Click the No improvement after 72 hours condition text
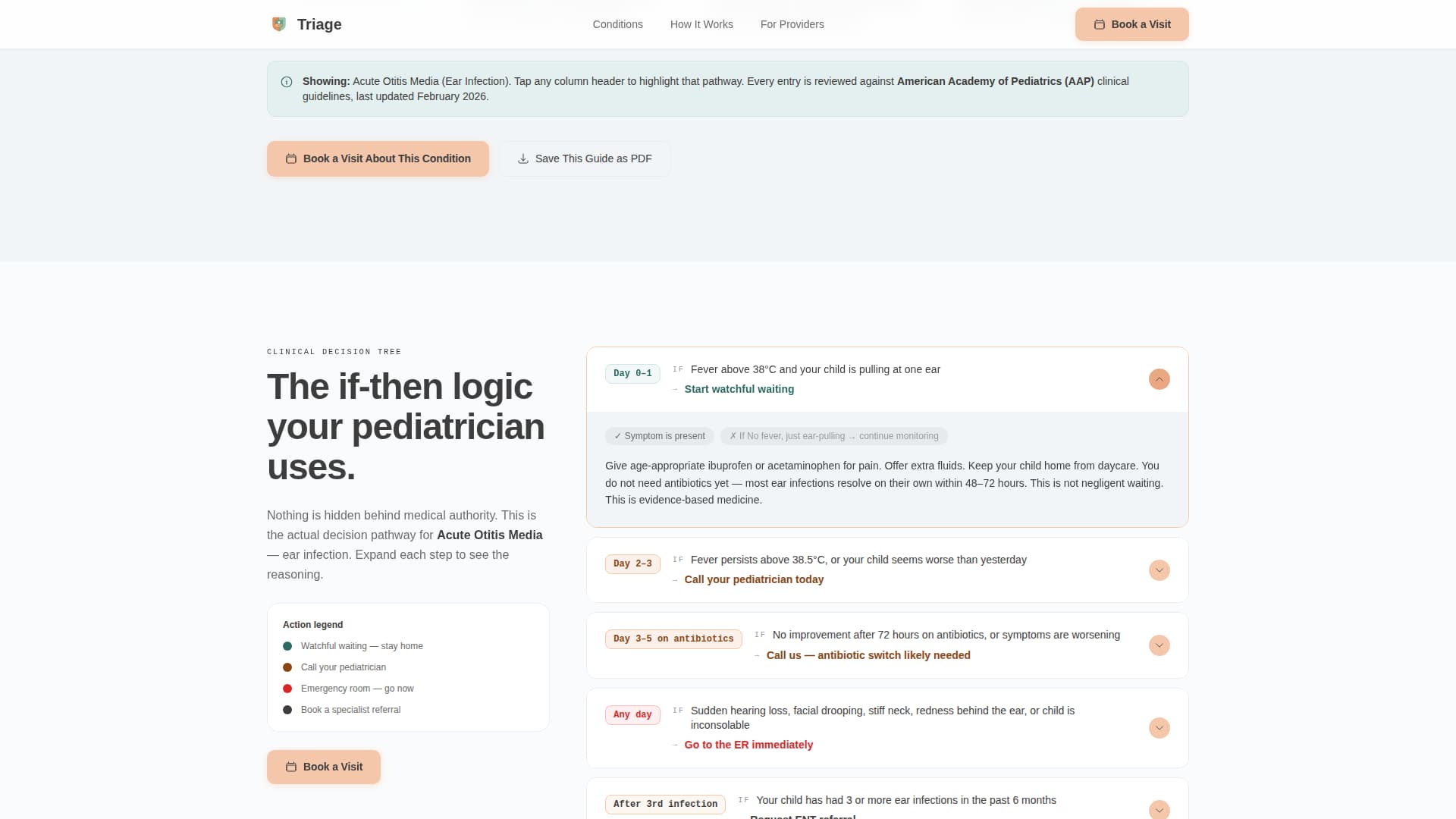 point(946,635)
